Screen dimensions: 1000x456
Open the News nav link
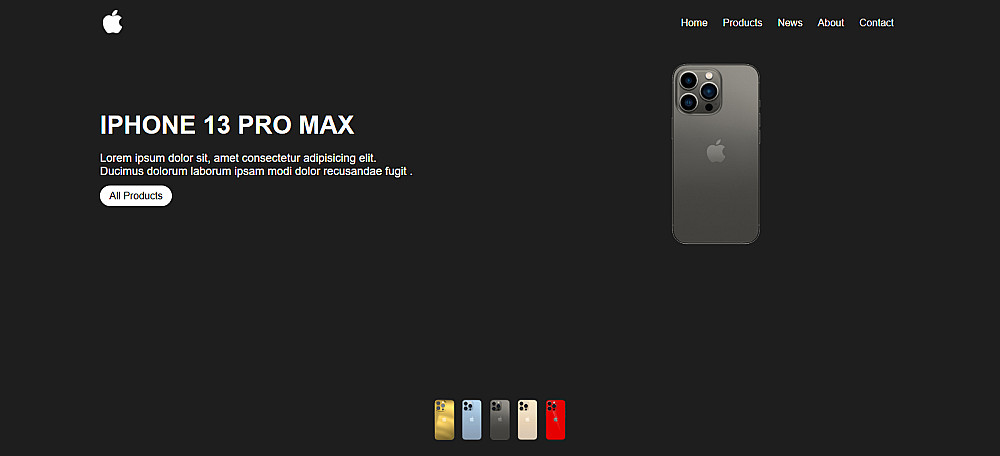790,23
